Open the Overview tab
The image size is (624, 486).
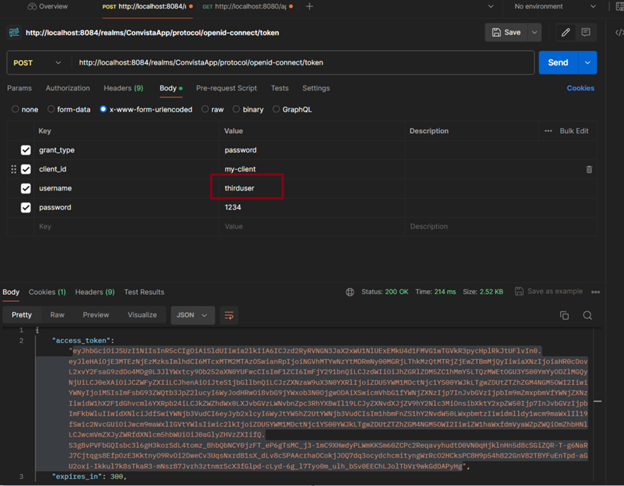(47, 6)
